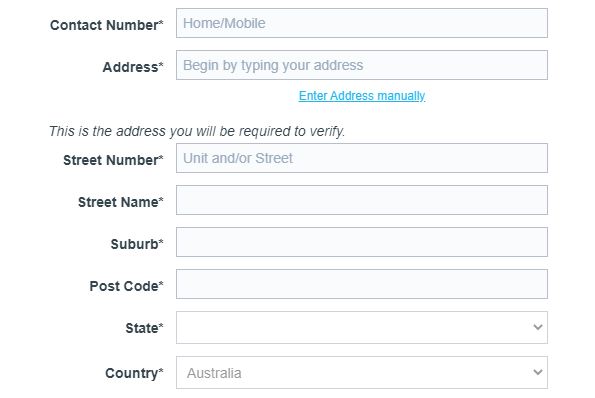Click the Address label text
This screenshot has height=398, width=595.
(133, 67)
